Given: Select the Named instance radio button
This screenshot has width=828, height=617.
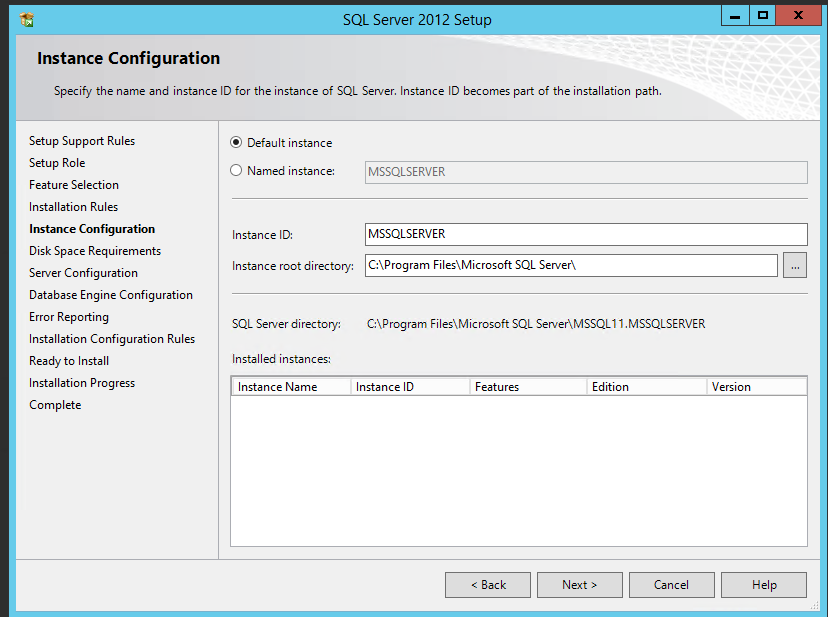Looking at the screenshot, I should pyautogui.click(x=236, y=171).
